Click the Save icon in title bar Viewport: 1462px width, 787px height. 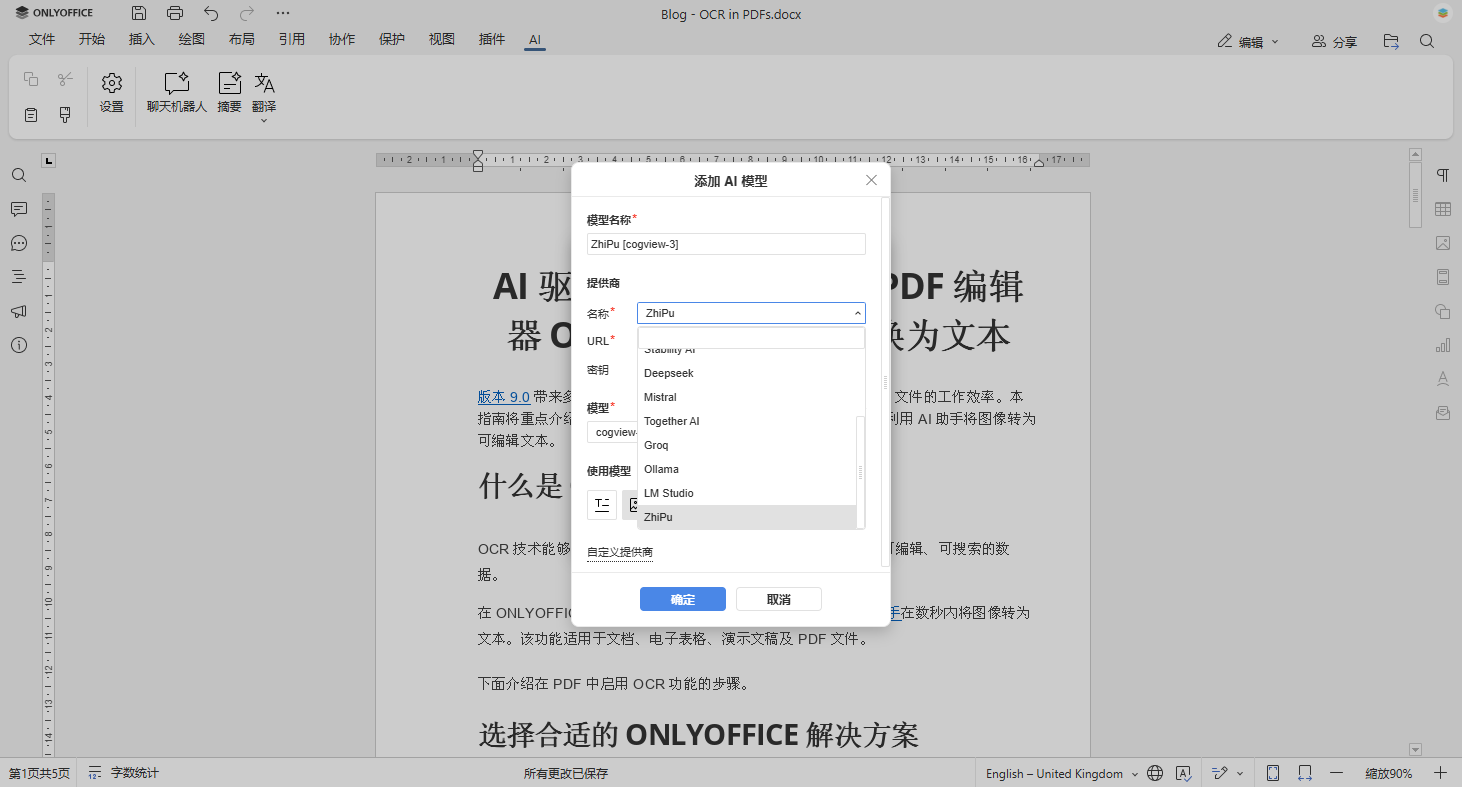click(x=139, y=13)
